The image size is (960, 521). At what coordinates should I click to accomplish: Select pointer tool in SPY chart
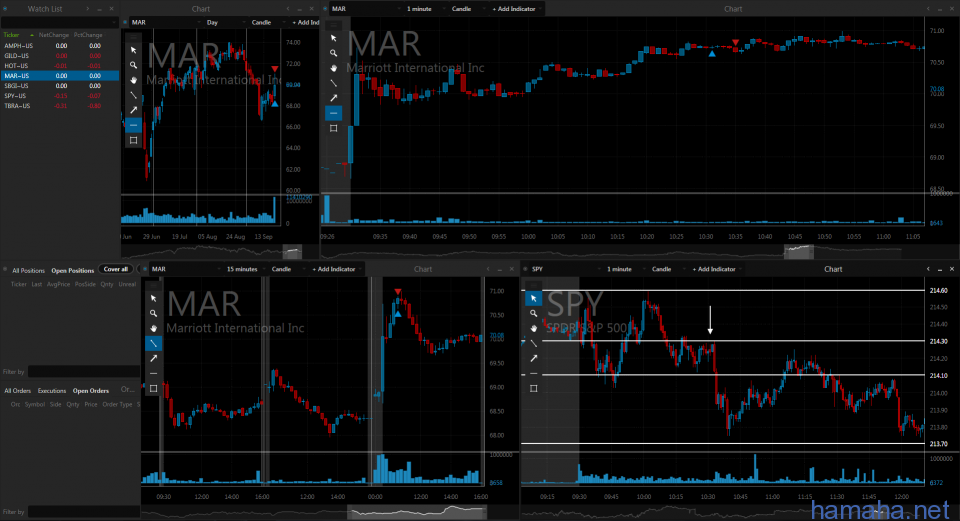coord(534,298)
